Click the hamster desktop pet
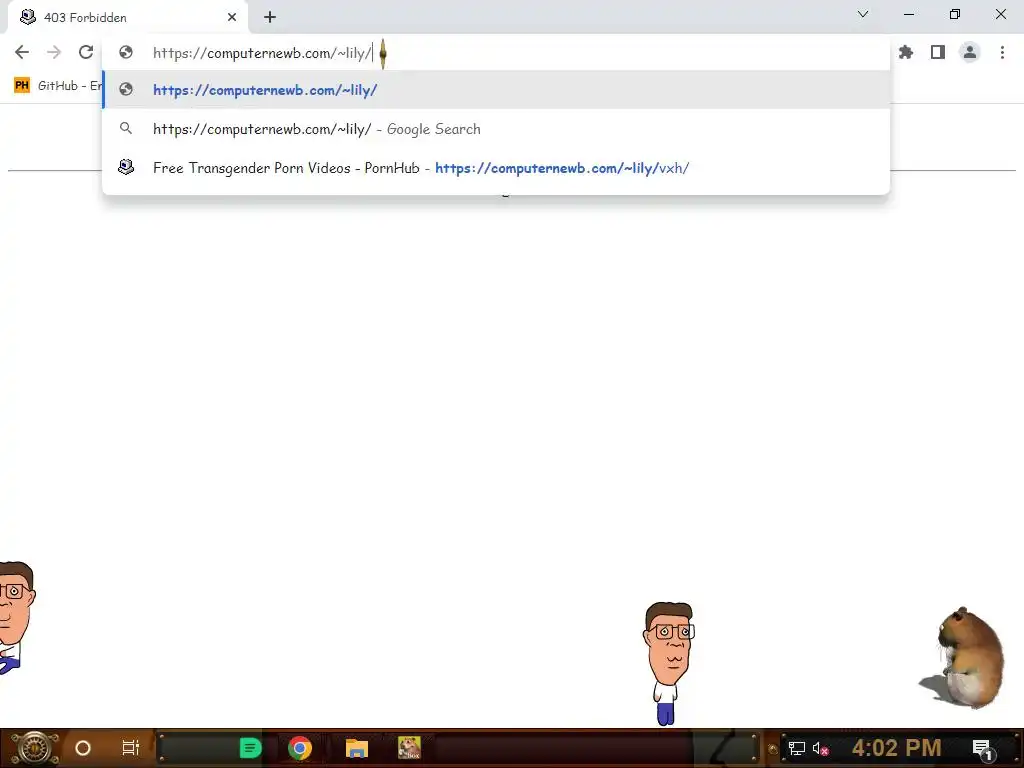 point(963,658)
